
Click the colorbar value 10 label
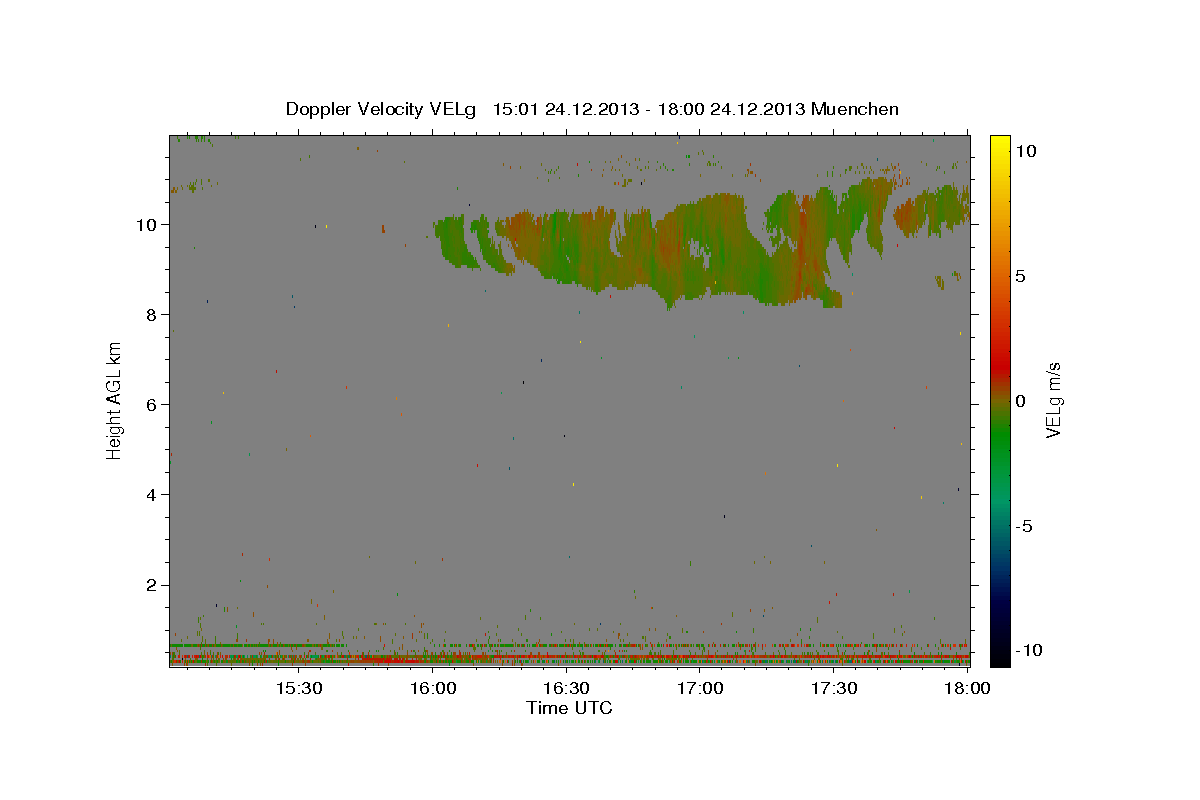coord(1025,150)
